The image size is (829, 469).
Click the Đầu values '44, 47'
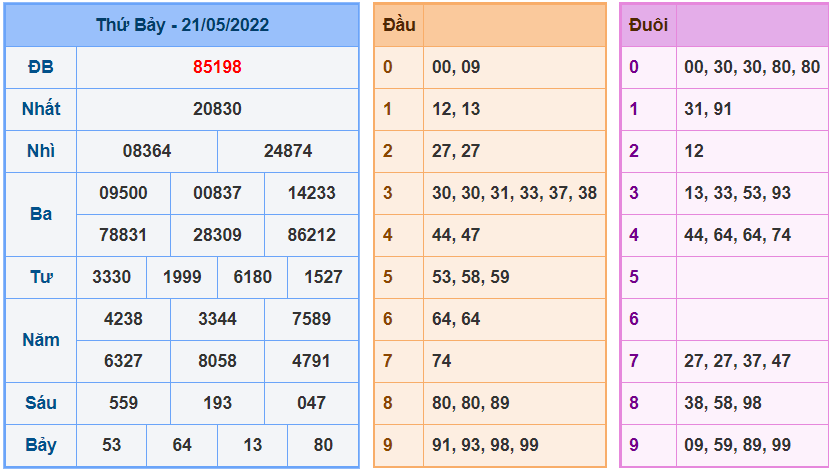click(456, 235)
